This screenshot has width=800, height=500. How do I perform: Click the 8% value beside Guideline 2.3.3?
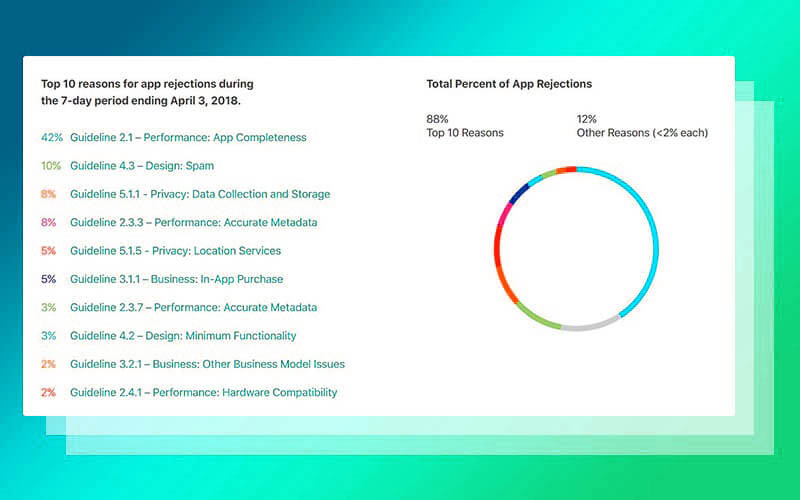[48, 222]
